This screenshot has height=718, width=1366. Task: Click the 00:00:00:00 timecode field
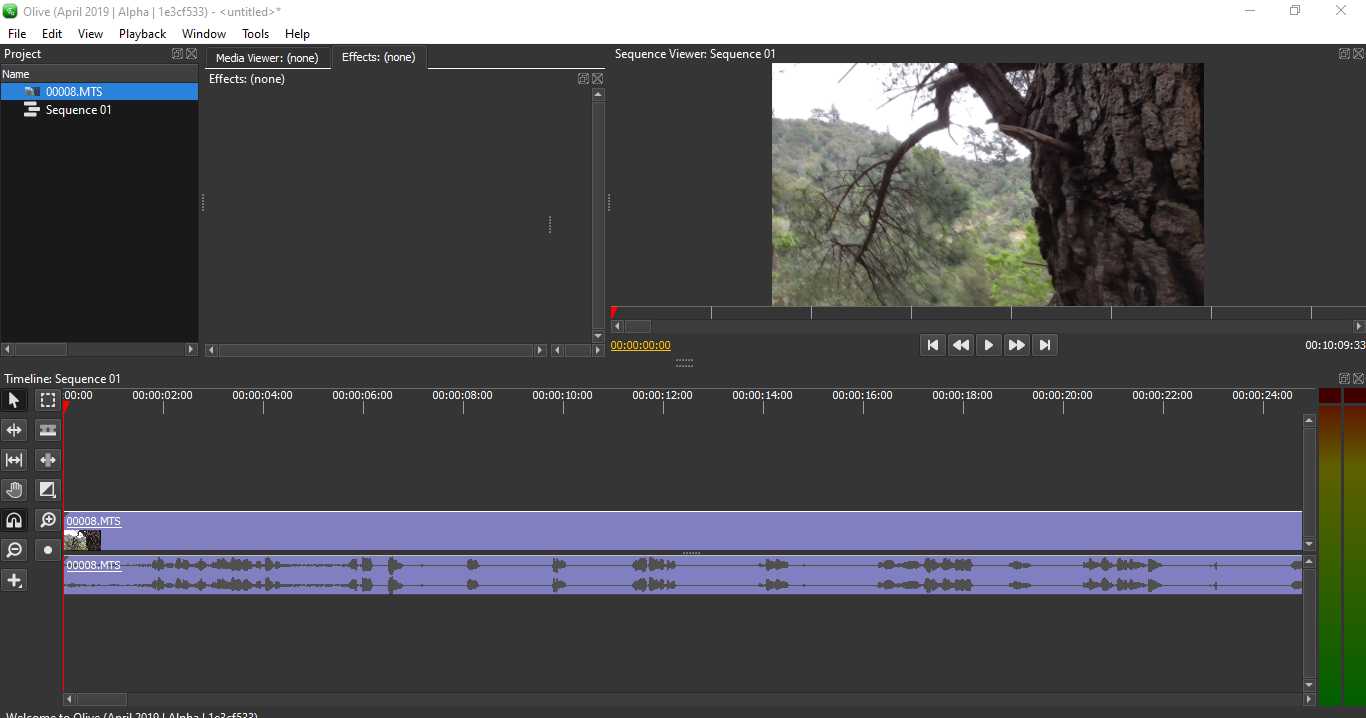(640, 345)
